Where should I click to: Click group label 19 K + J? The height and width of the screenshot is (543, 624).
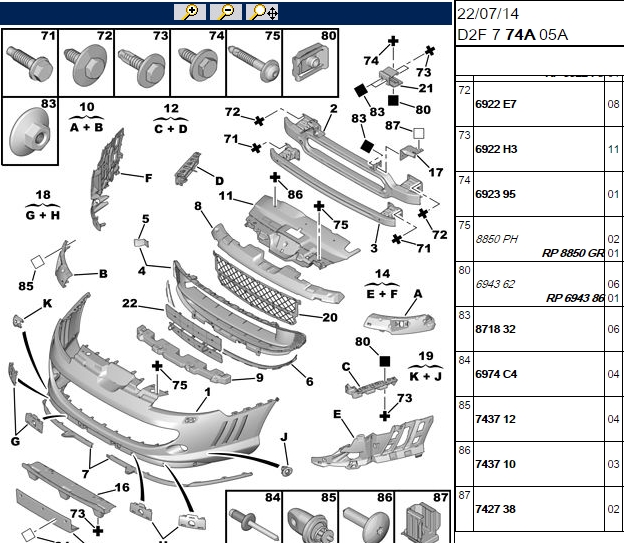click(x=425, y=366)
